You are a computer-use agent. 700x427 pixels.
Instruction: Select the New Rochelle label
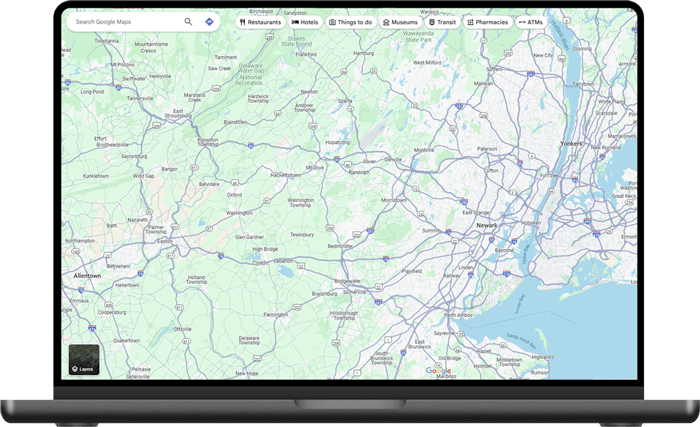tap(606, 147)
